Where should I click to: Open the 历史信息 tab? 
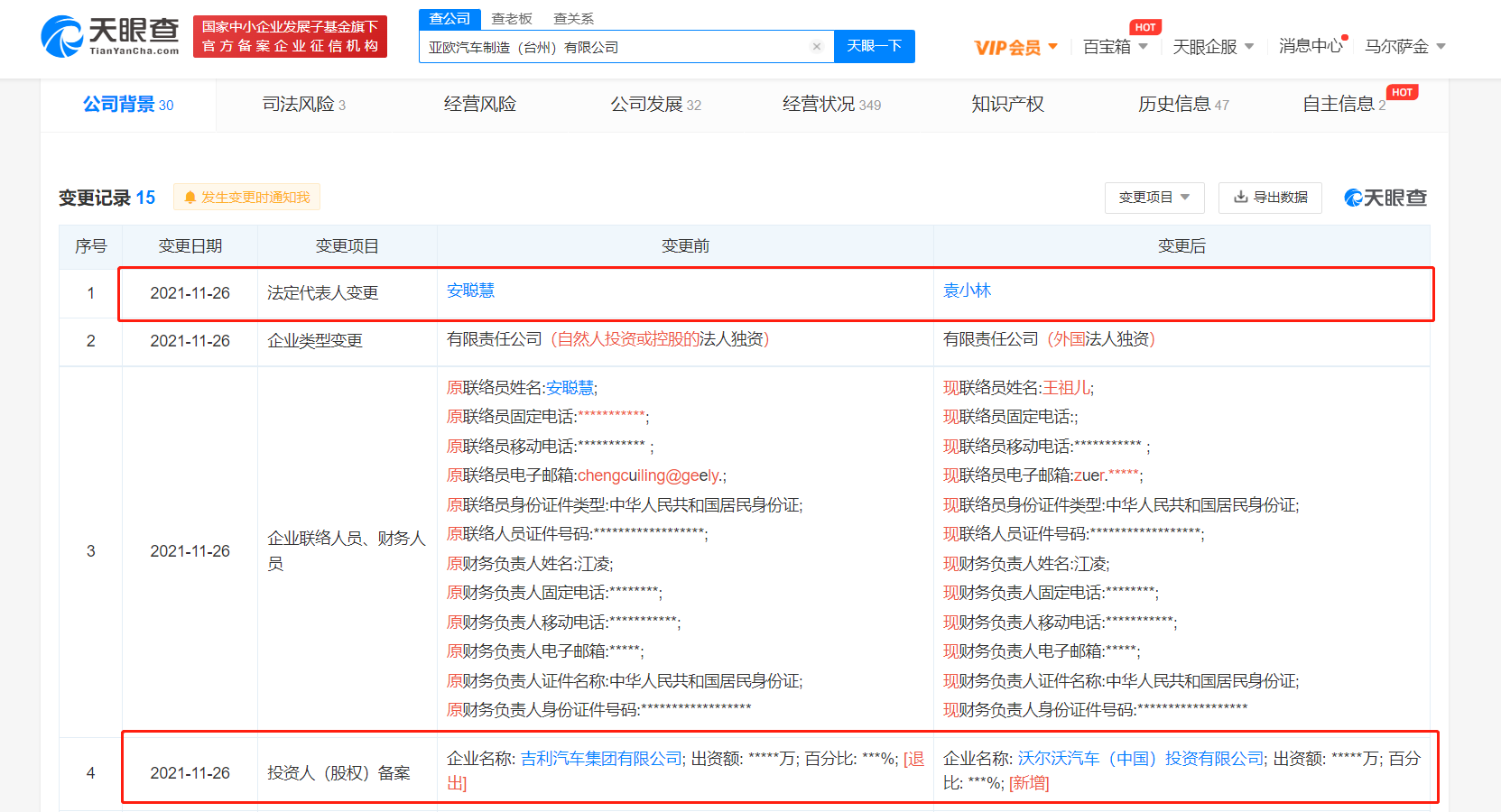point(1183,105)
